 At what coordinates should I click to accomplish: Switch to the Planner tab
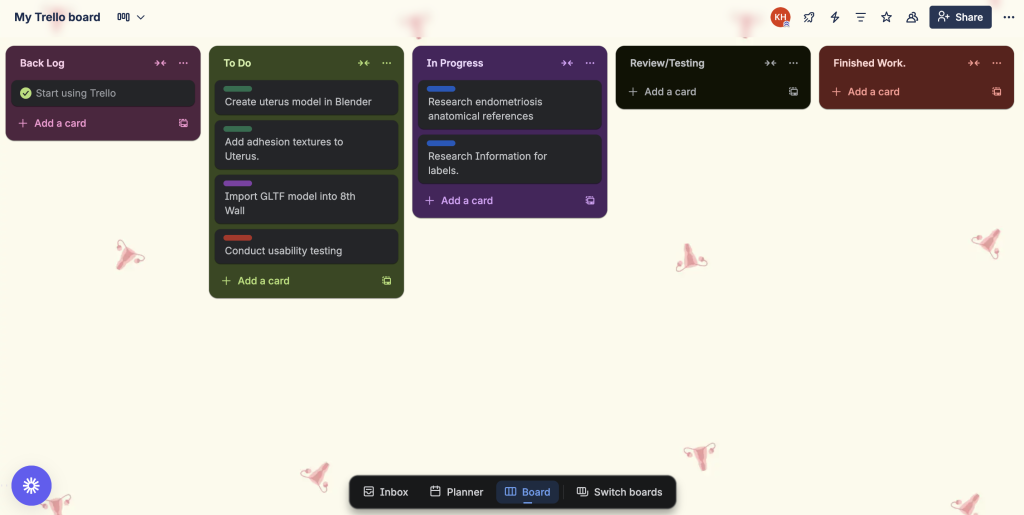click(x=456, y=492)
